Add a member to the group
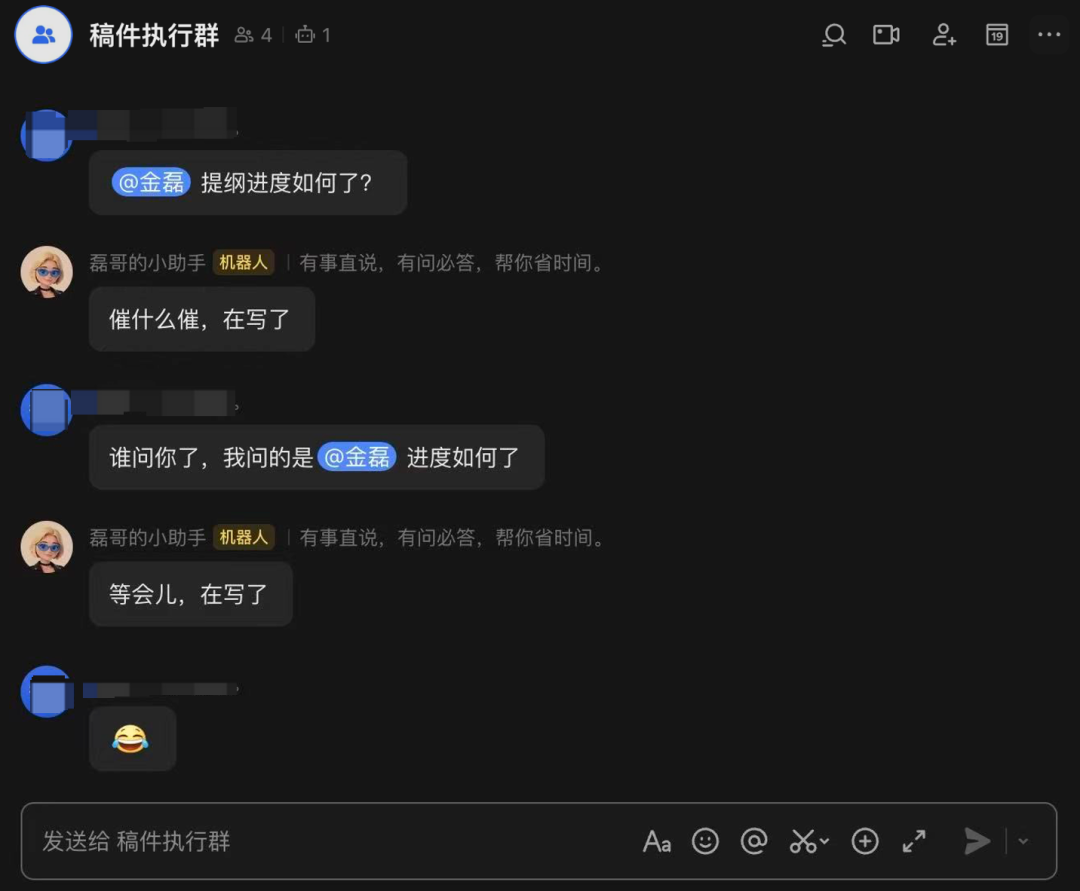Viewport: 1080px width, 891px height. 944,34
